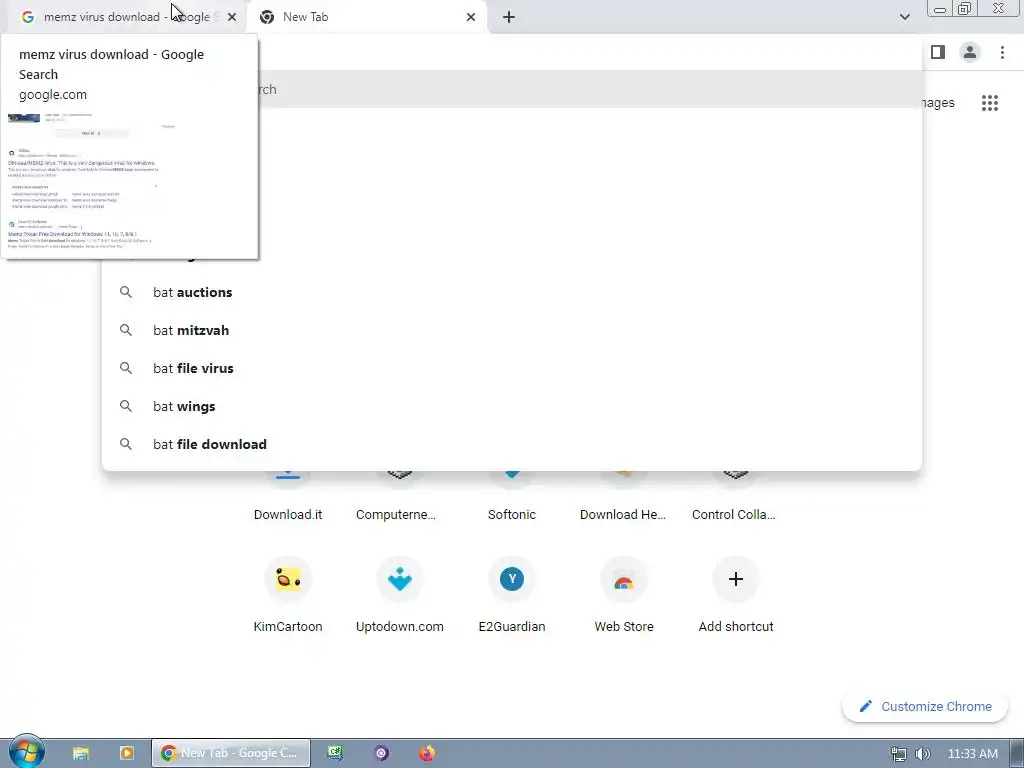Expand the tab search chevron

(x=904, y=17)
